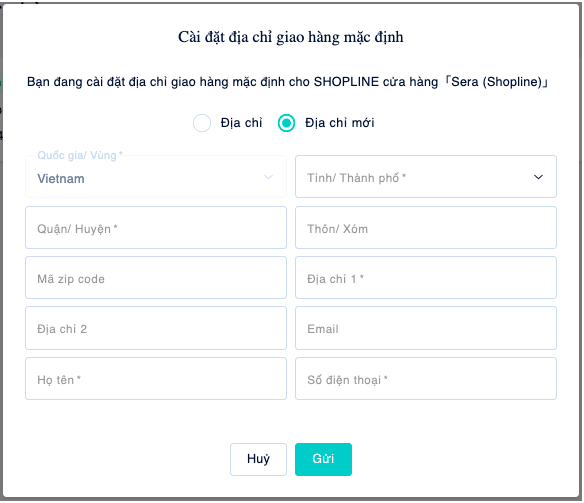584x503 pixels.
Task: Open the Quốc gia/ Vùng dropdown showing Vietnam
Action: [x=156, y=176]
